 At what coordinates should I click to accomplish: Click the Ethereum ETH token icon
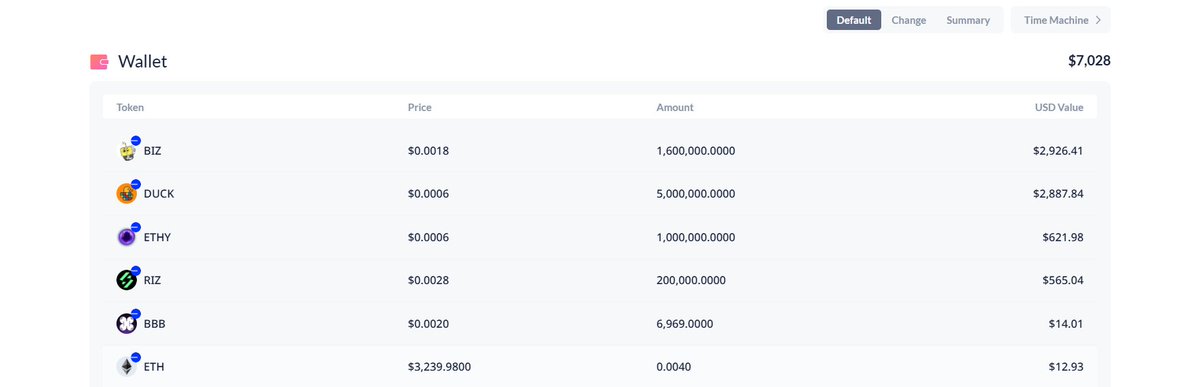pyautogui.click(x=126, y=367)
